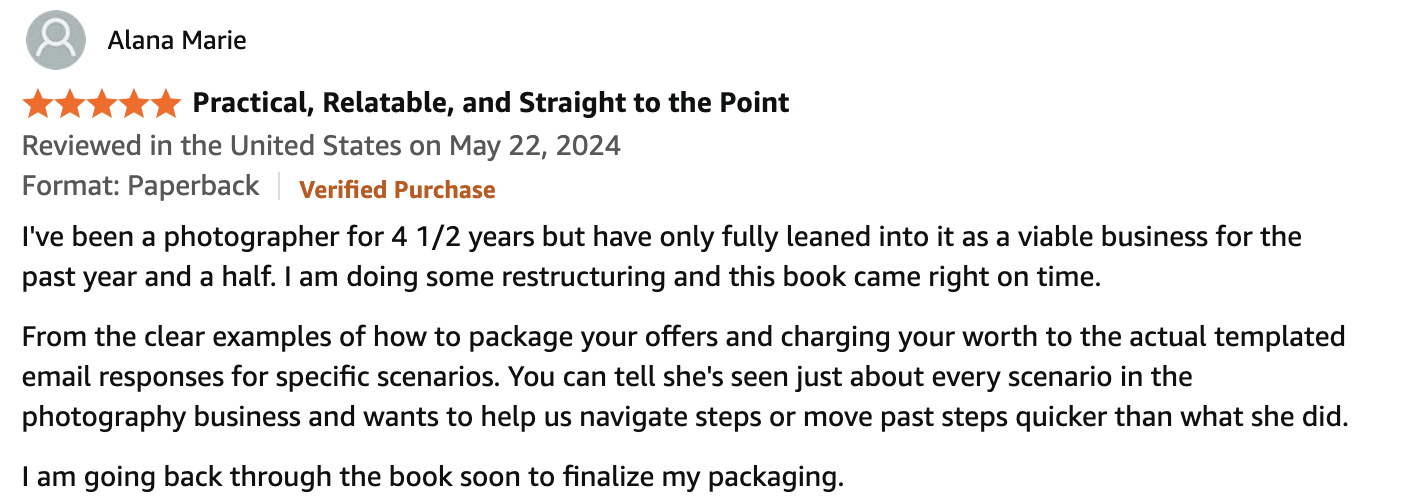Screen dimensions: 1422x502
Task: Open reviewer Alana Marie's profile name
Action: click(176, 41)
